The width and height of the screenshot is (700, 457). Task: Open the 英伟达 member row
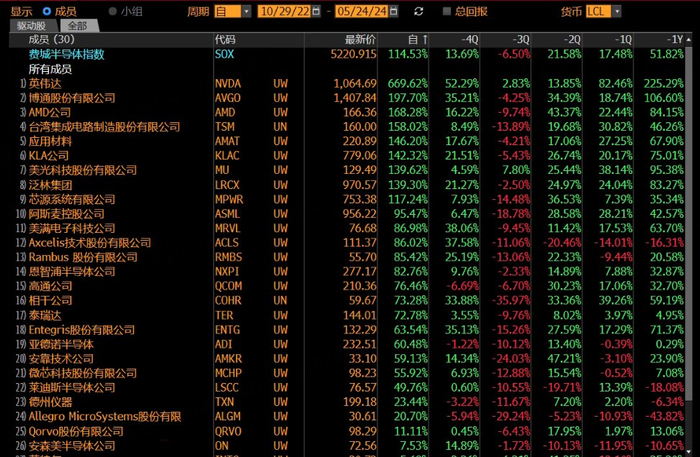pos(45,83)
